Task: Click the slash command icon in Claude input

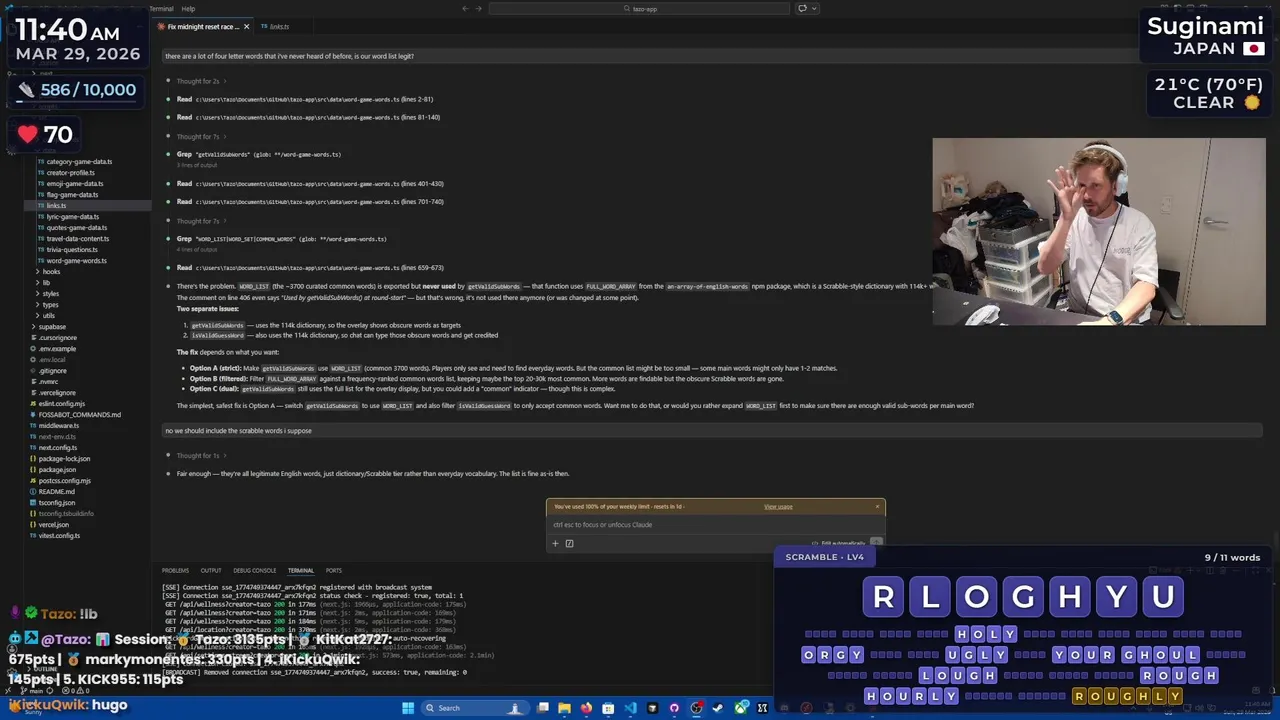Action: 569,544
